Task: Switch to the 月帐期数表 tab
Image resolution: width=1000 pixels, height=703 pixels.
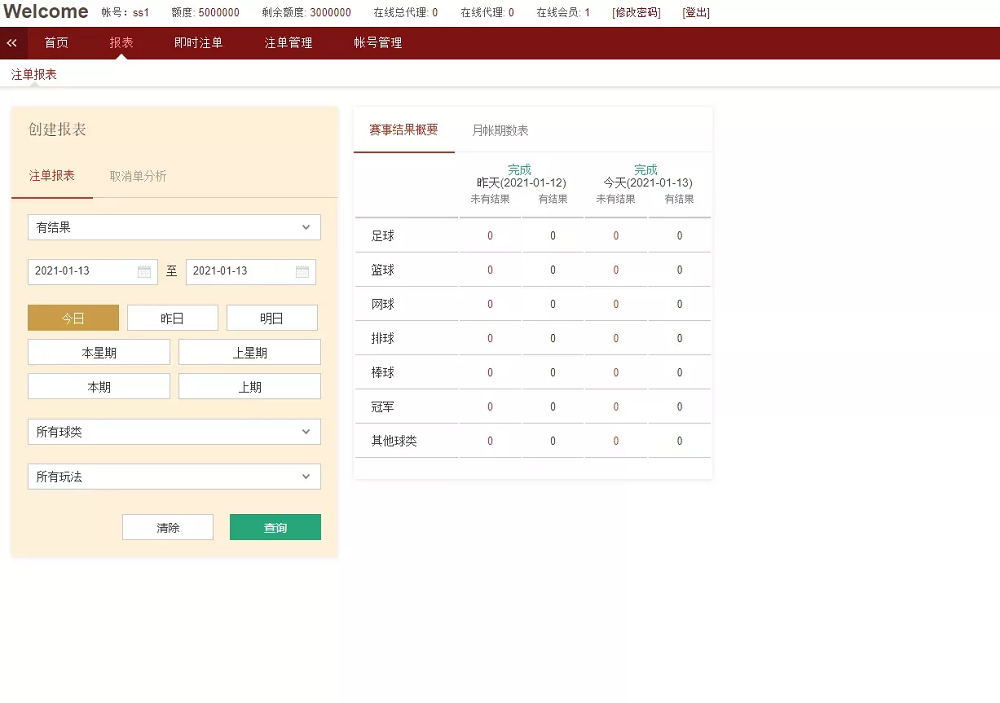Action: click(x=502, y=129)
